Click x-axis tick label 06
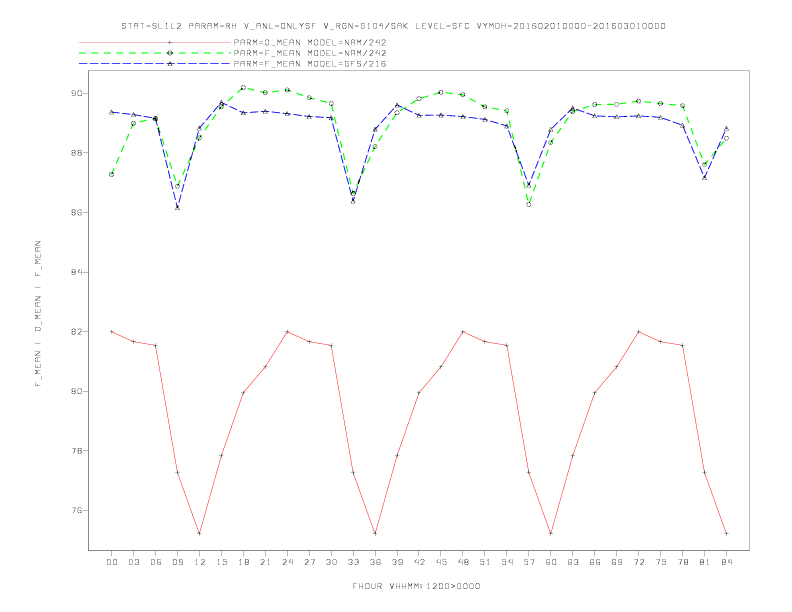This screenshot has width=792, height=612. point(156,562)
